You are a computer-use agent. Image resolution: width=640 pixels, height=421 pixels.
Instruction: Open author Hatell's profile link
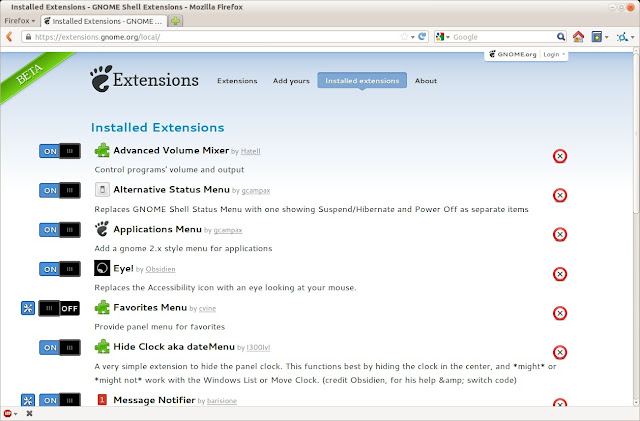click(x=250, y=151)
